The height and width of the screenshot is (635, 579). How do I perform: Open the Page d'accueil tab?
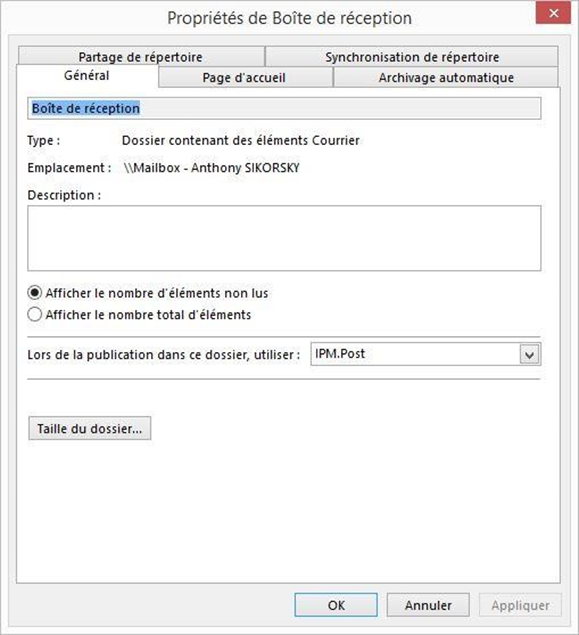(245, 77)
